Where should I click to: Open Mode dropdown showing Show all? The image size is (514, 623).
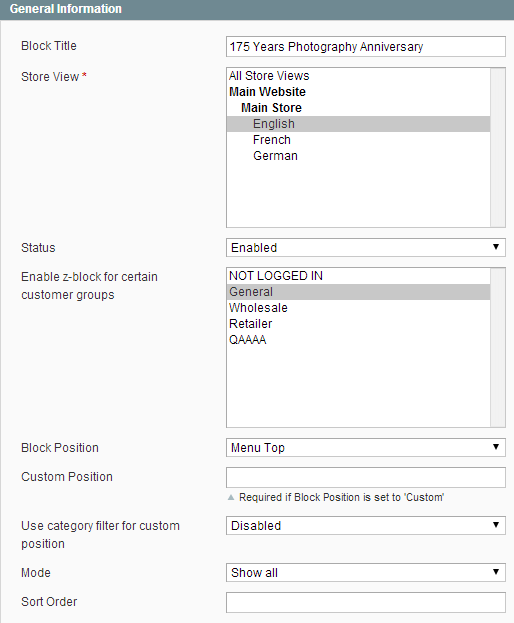[366, 573]
